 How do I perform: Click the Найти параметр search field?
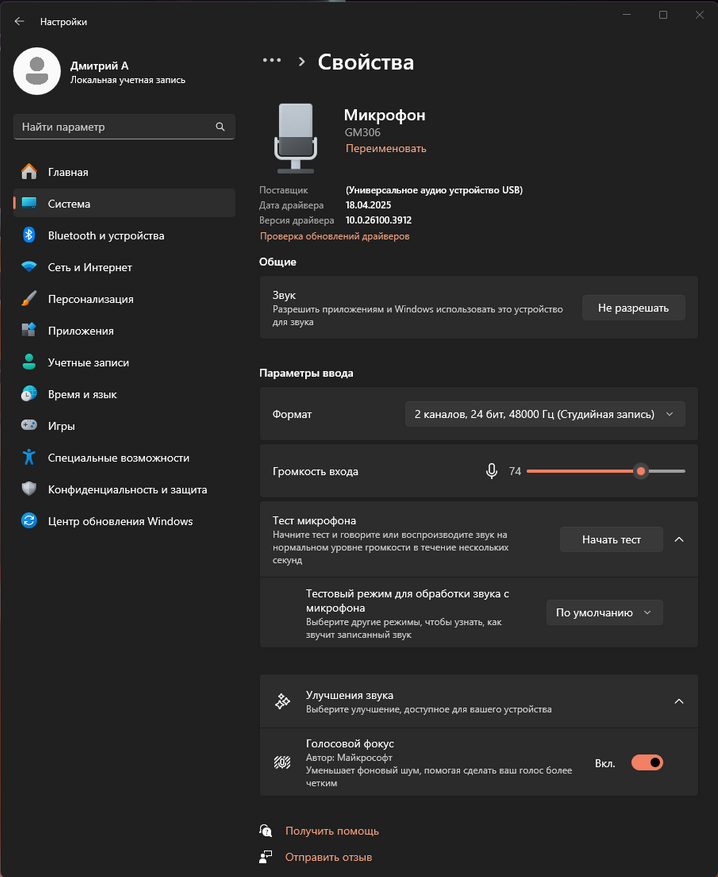pyautogui.click(x=115, y=127)
